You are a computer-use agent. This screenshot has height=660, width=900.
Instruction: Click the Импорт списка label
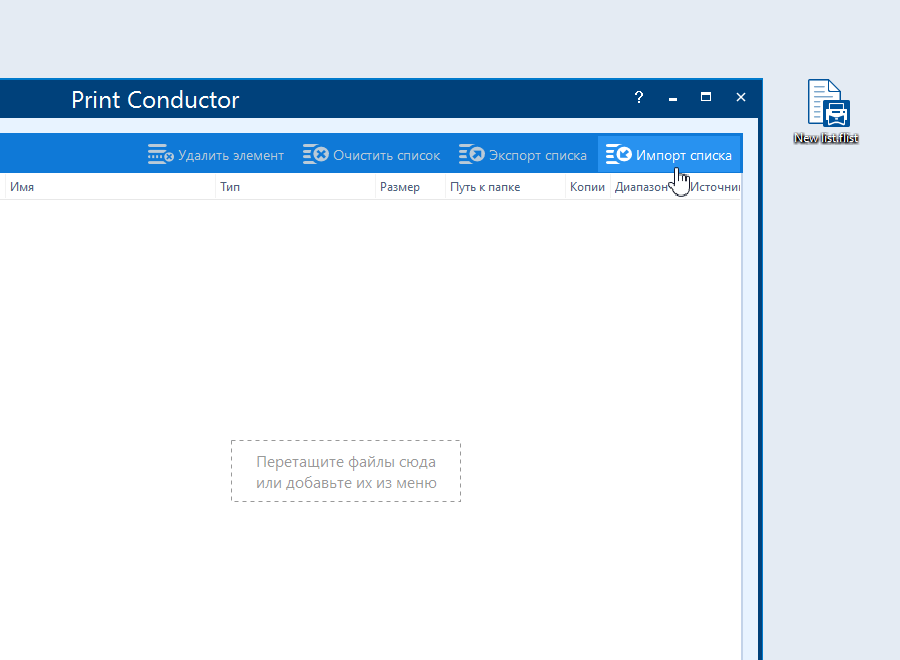(x=684, y=156)
